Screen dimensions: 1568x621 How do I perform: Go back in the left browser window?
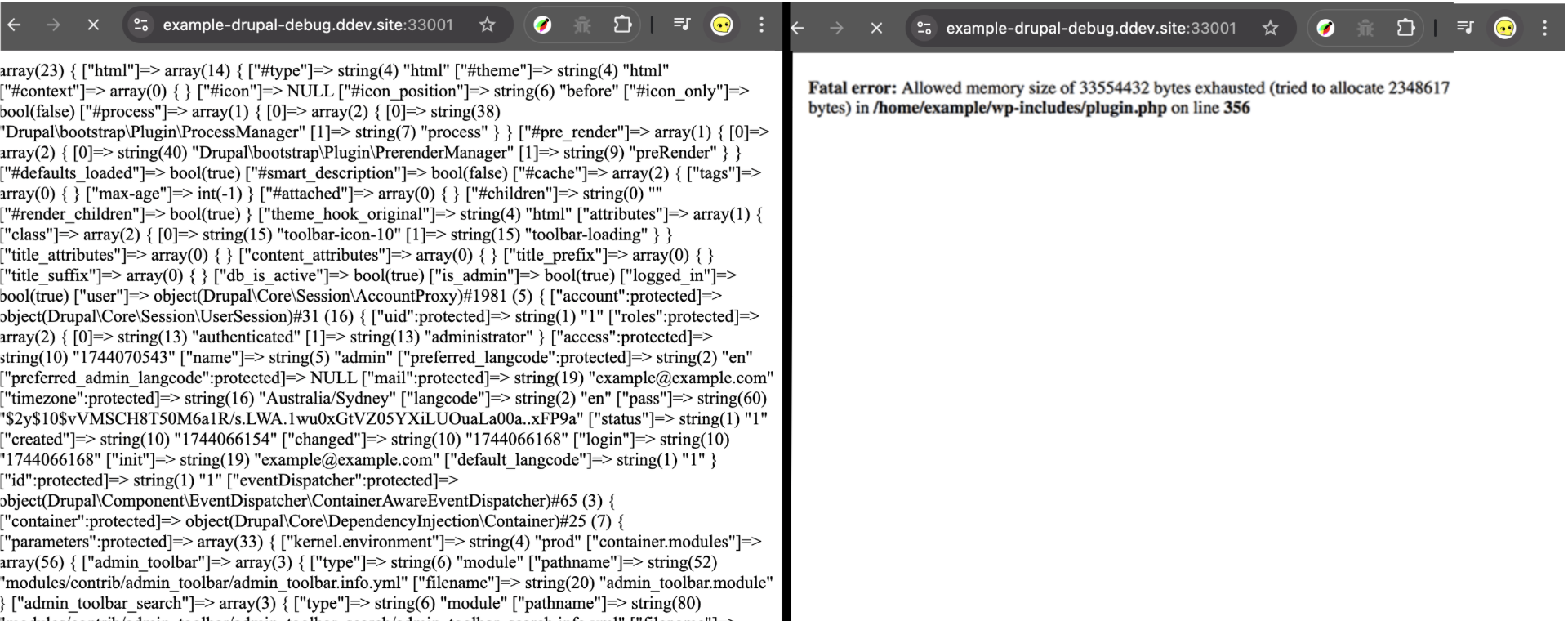[x=13, y=25]
